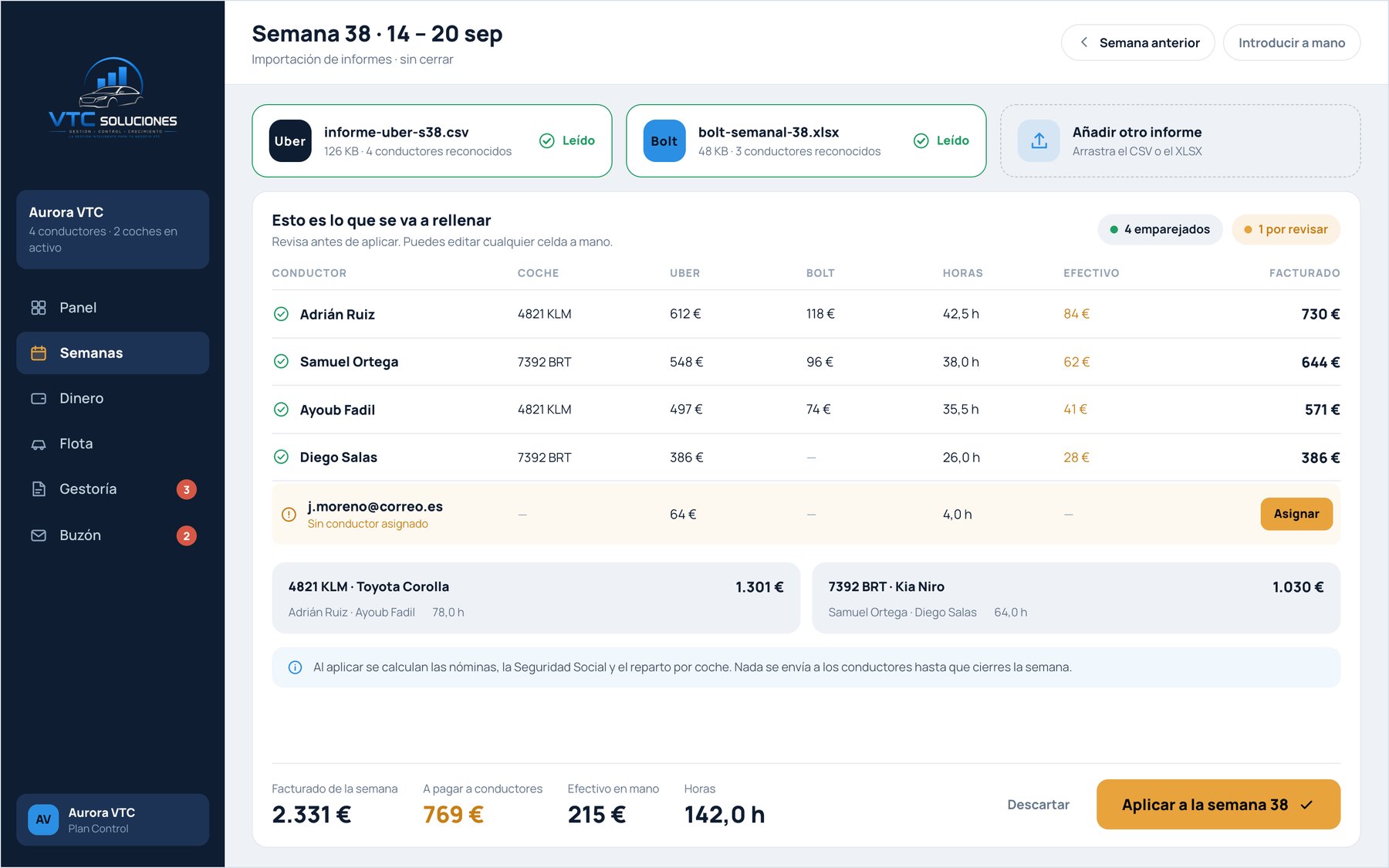Click the info icon in the notice banner
1389x868 pixels.
click(x=295, y=667)
